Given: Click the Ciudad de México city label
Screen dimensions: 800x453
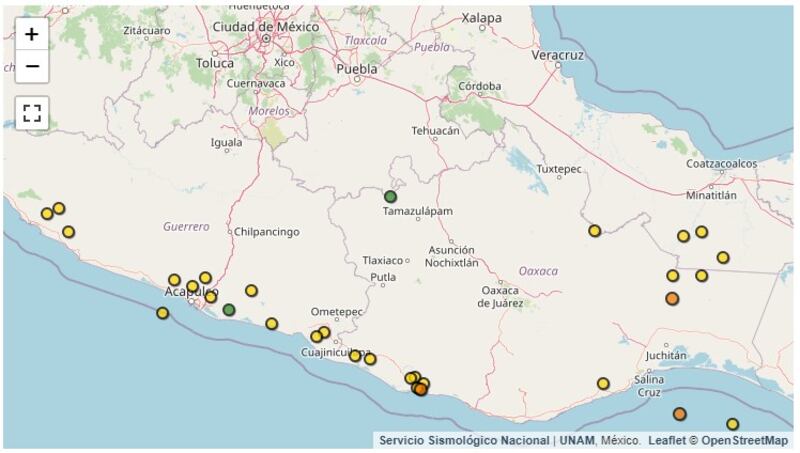Looking at the screenshot, I should [x=265, y=25].
